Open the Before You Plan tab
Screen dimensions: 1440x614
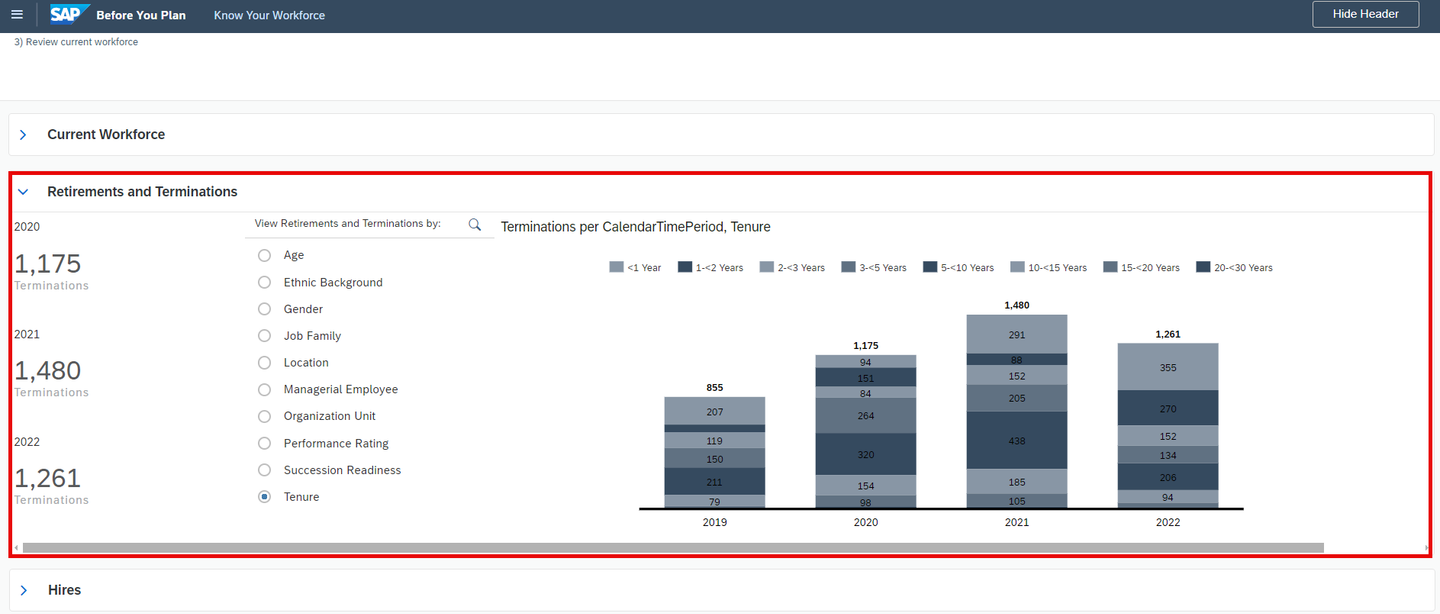tap(141, 15)
